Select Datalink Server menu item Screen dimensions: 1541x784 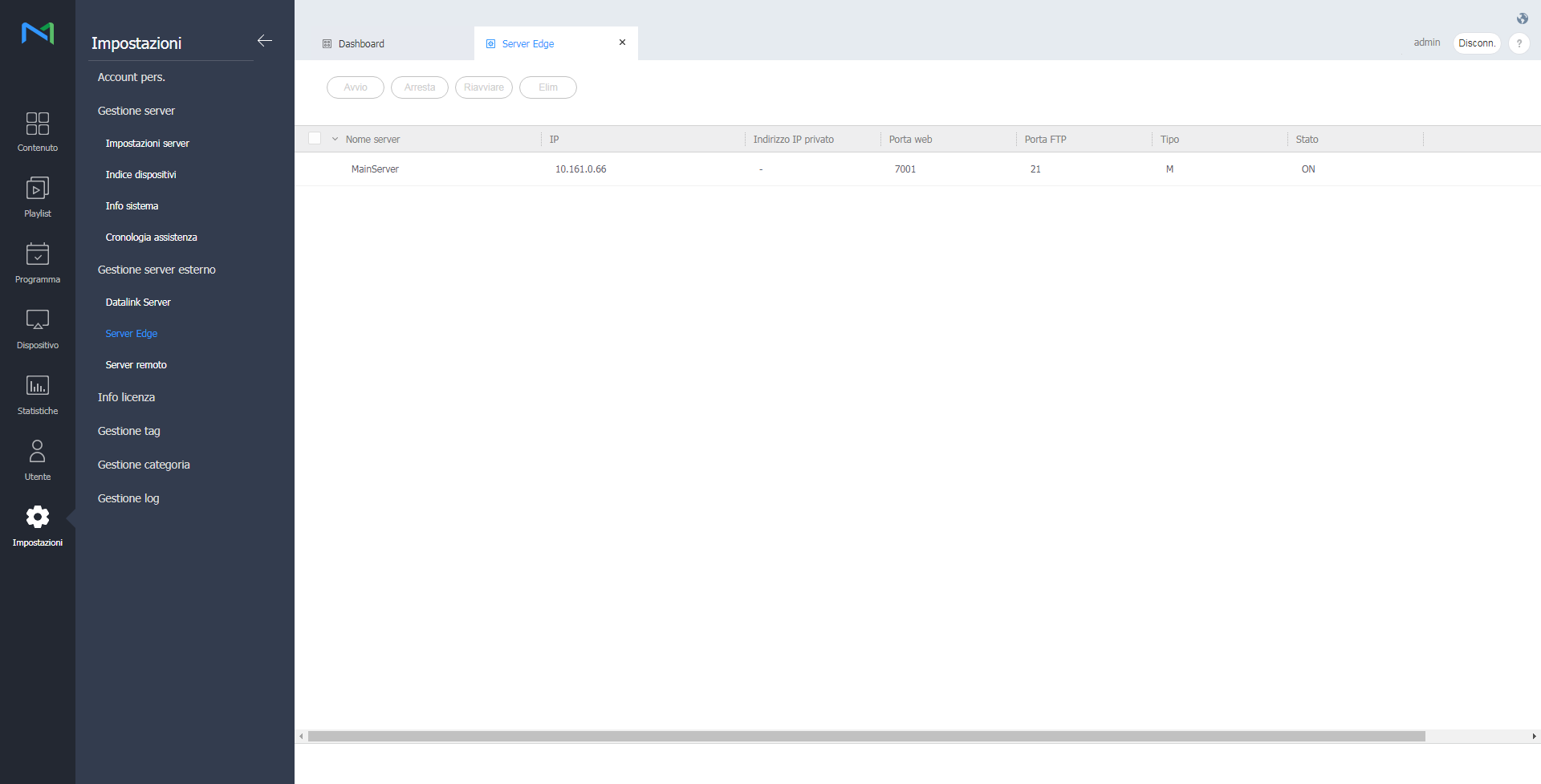coord(138,303)
